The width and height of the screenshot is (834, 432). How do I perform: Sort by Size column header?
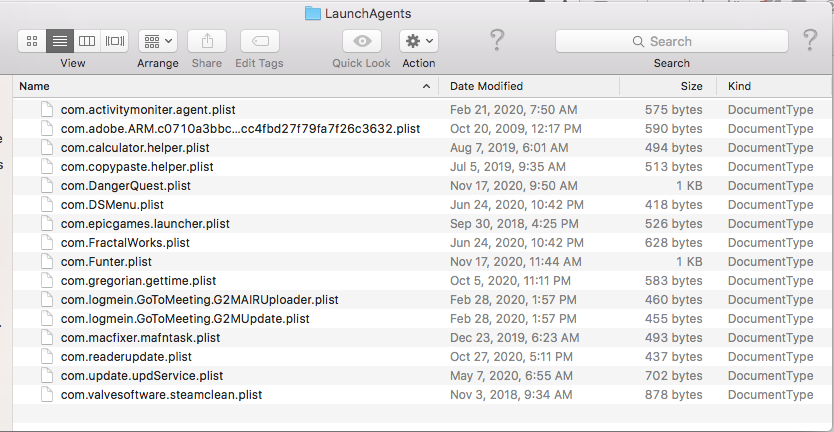point(669,86)
